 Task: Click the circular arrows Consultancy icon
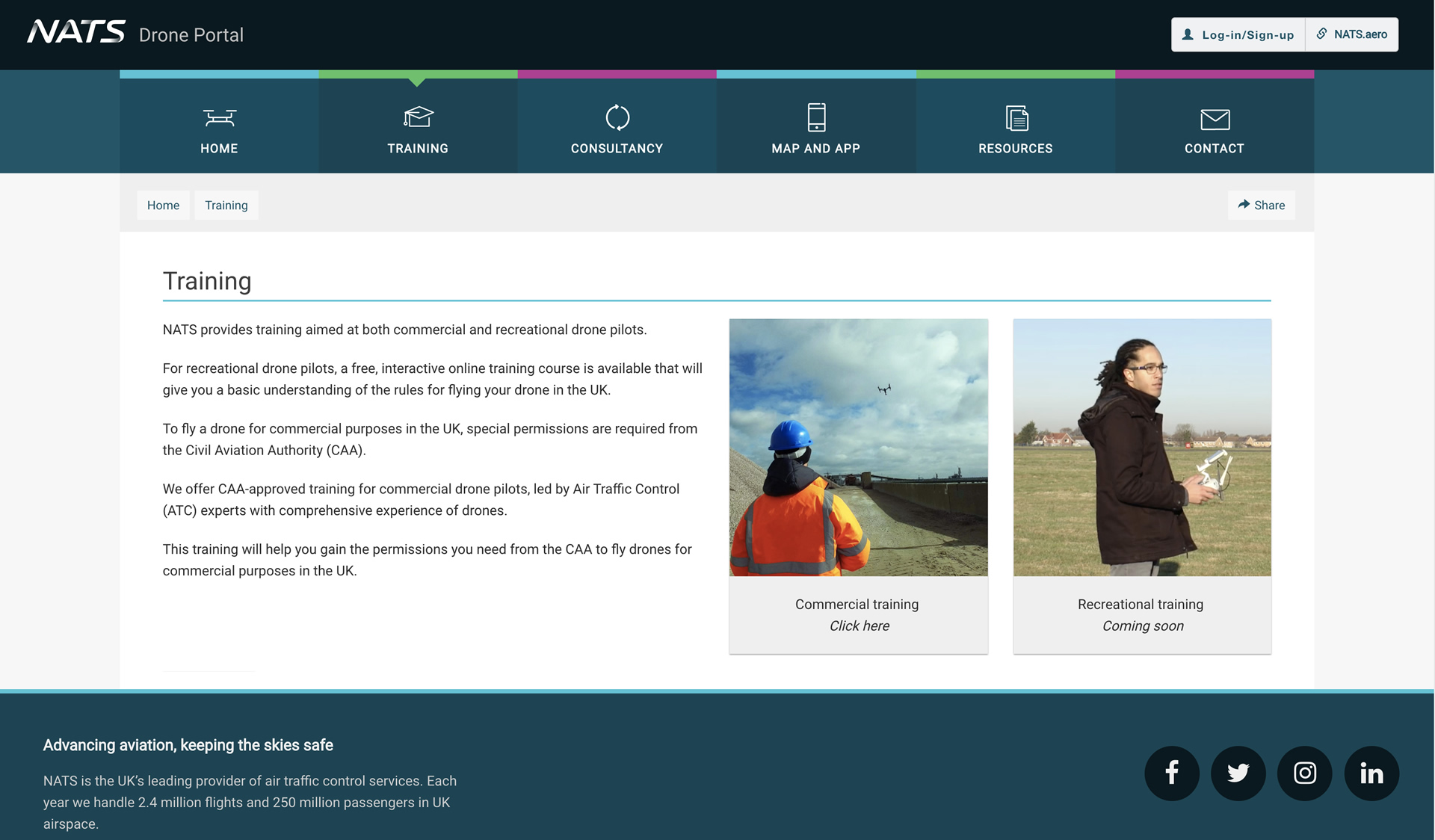click(617, 117)
